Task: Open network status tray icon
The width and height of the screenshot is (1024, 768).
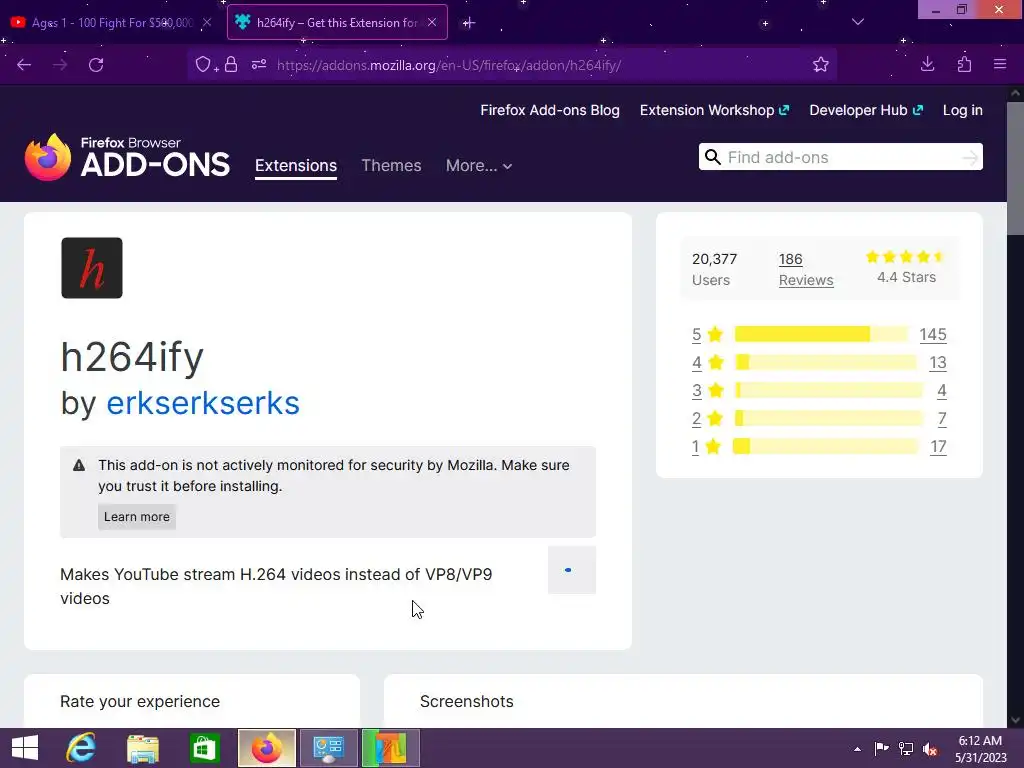Action: tap(906, 749)
